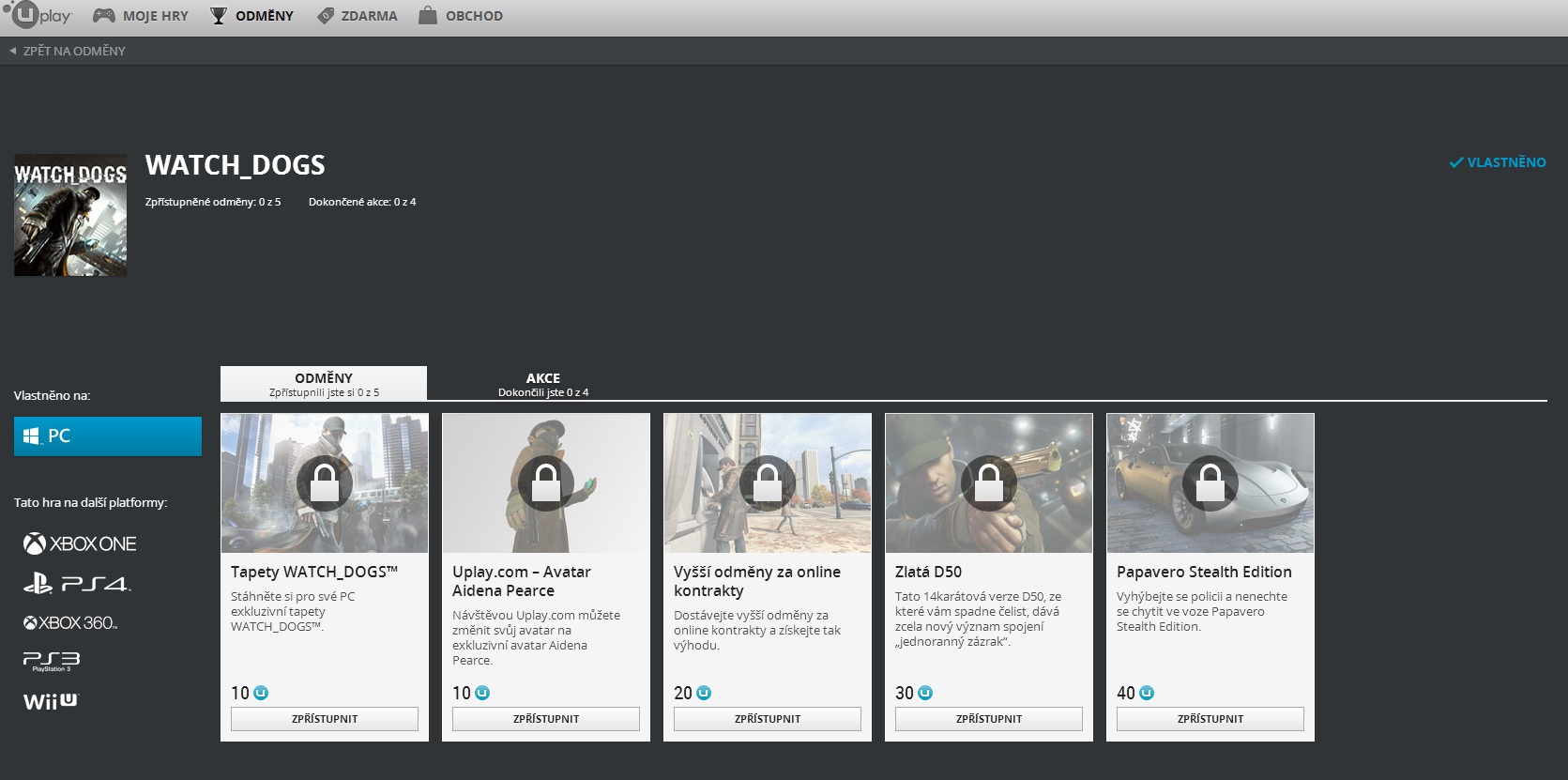This screenshot has width=1568, height=780.
Task: Click lock icon on Tapety WATCH_DOGS reward
Action: (x=324, y=483)
